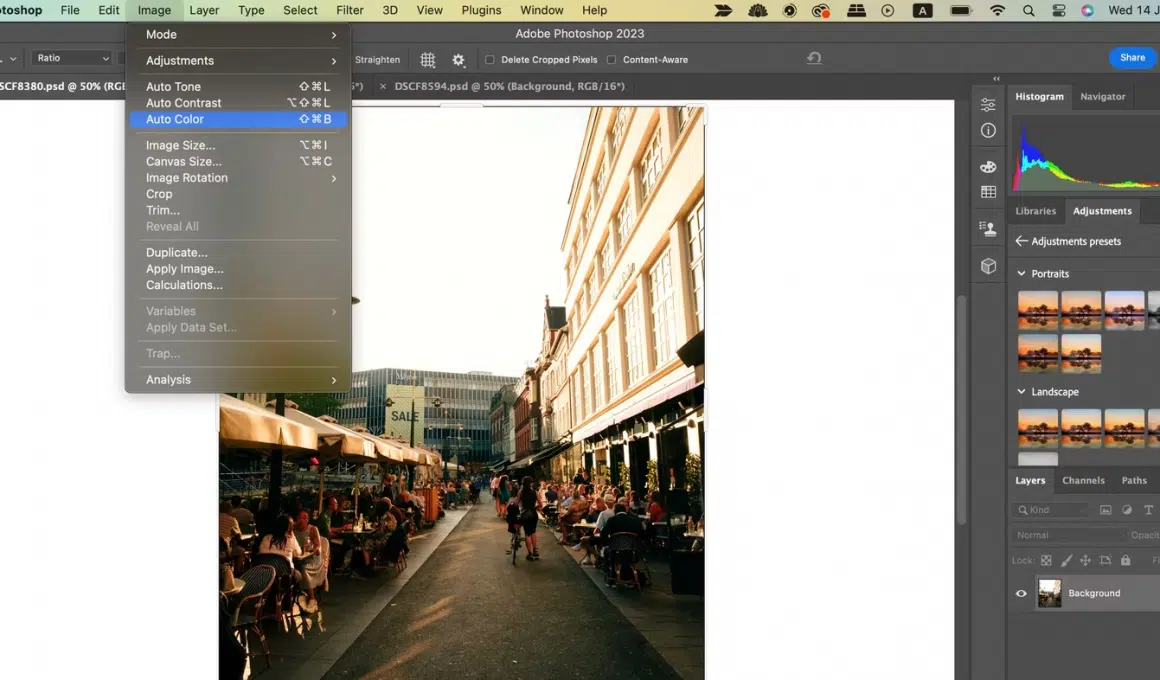1160x680 pixels.
Task: Switch to the Channels tab
Action: [x=1083, y=481]
